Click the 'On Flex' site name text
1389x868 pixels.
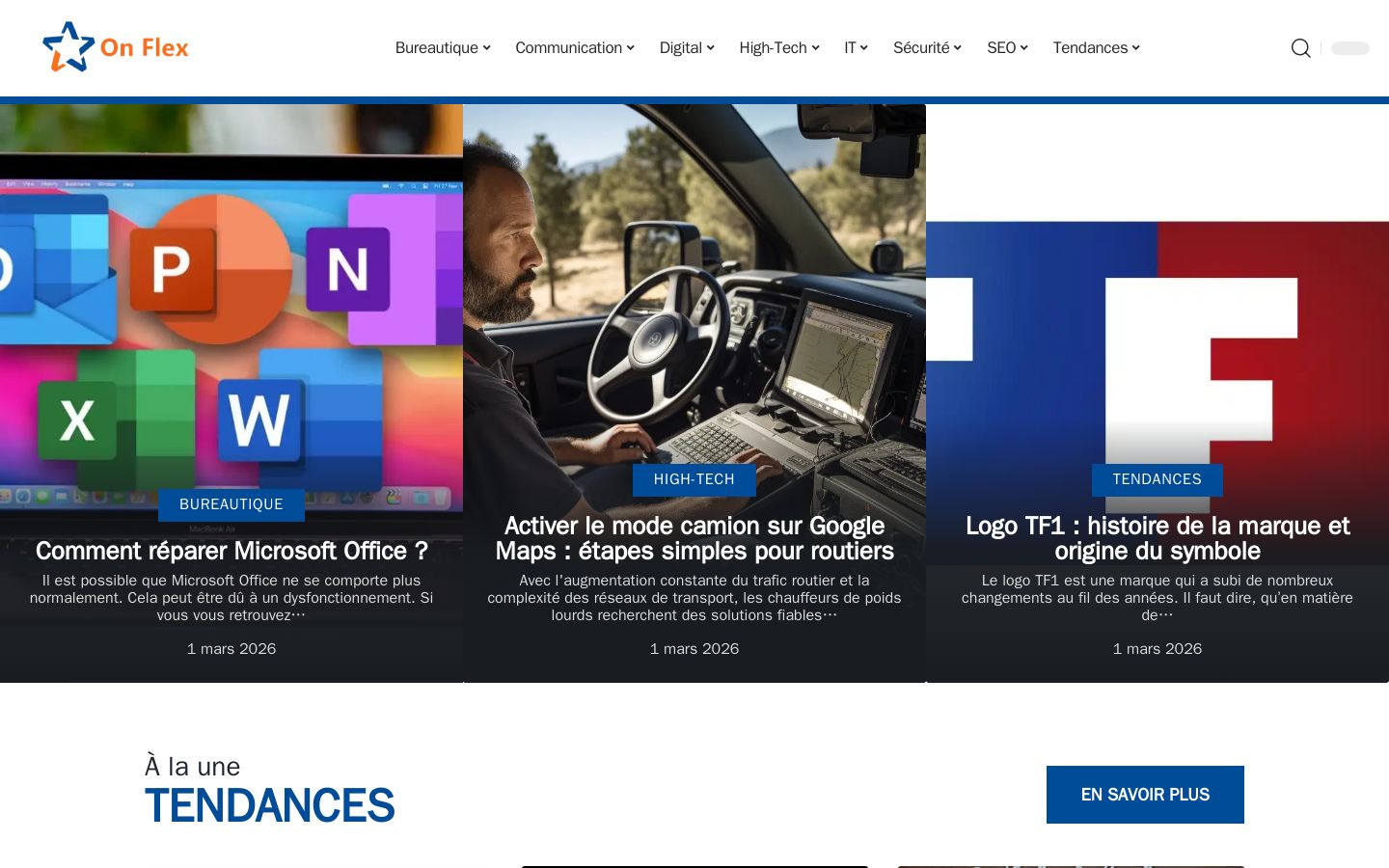tap(145, 47)
